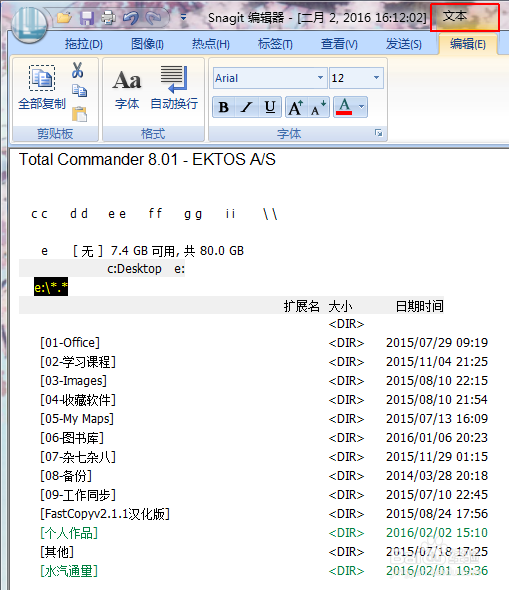Image resolution: width=509 pixels, height=590 pixels.
Task: Switch to the 查看(V) tab
Action: click(x=339, y=44)
